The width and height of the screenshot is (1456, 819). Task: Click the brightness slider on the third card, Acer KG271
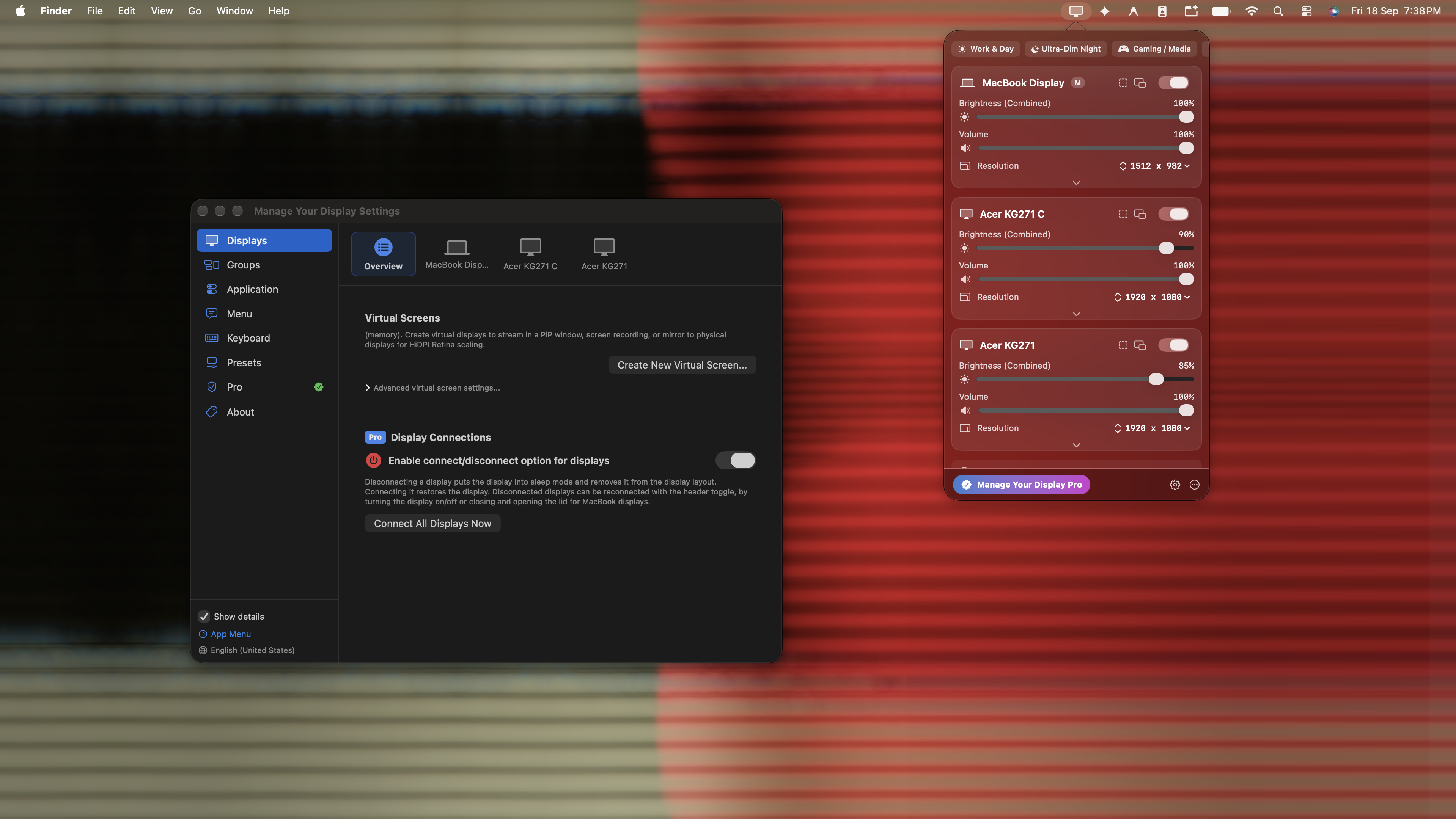(x=1085, y=379)
